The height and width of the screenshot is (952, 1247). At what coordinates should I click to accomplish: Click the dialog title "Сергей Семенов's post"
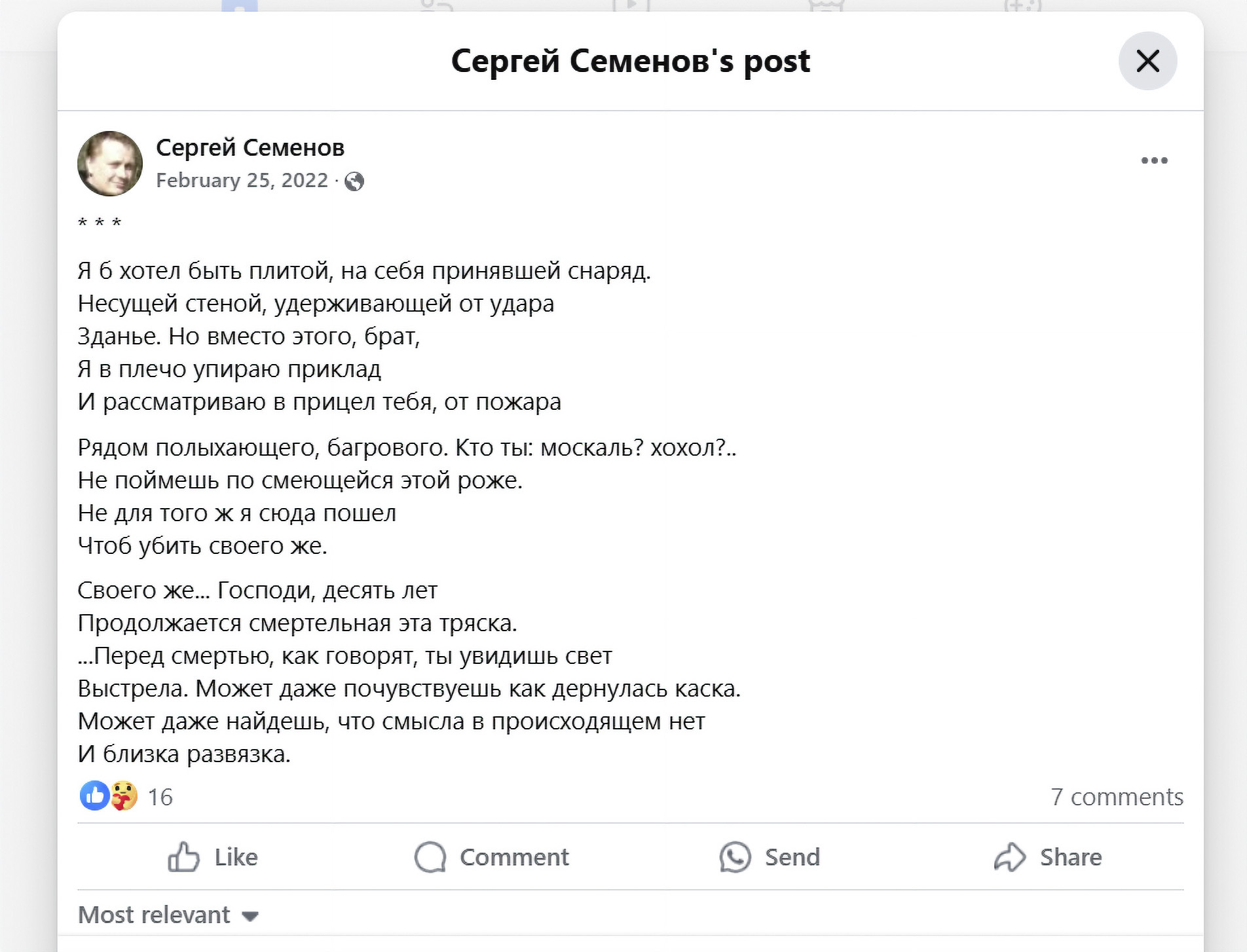click(630, 61)
